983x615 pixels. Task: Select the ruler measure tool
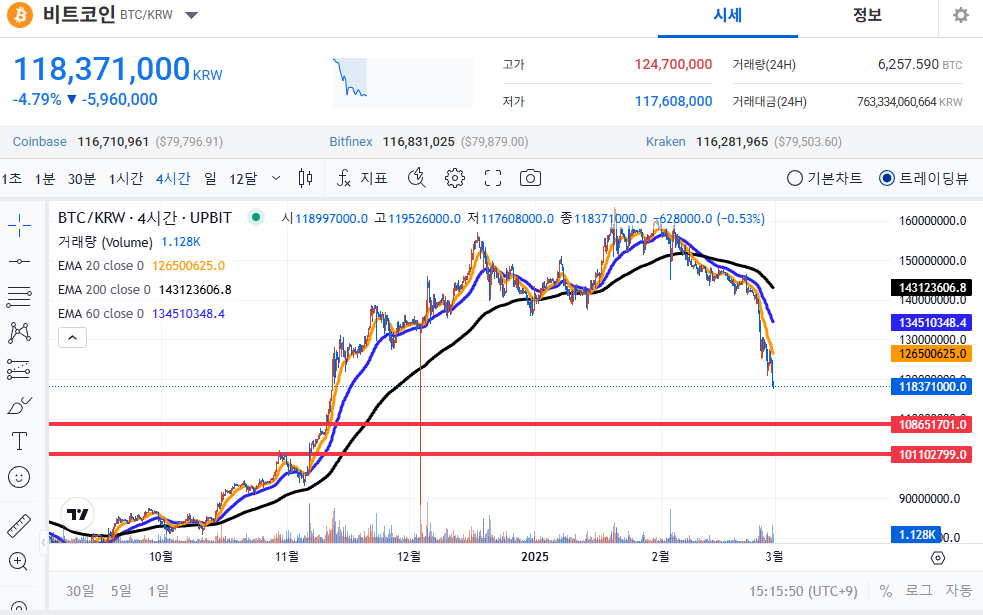click(x=19, y=525)
